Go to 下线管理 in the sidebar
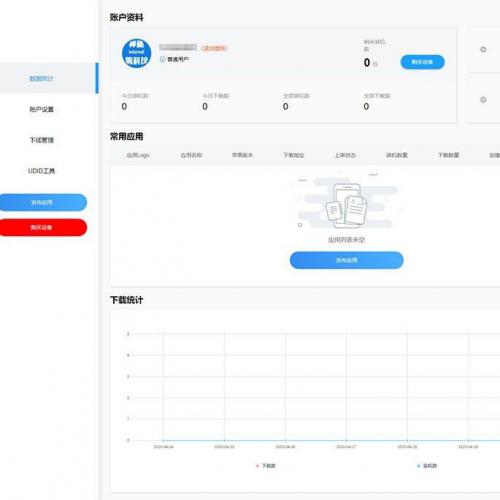The width and height of the screenshot is (500, 500). click(42, 140)
